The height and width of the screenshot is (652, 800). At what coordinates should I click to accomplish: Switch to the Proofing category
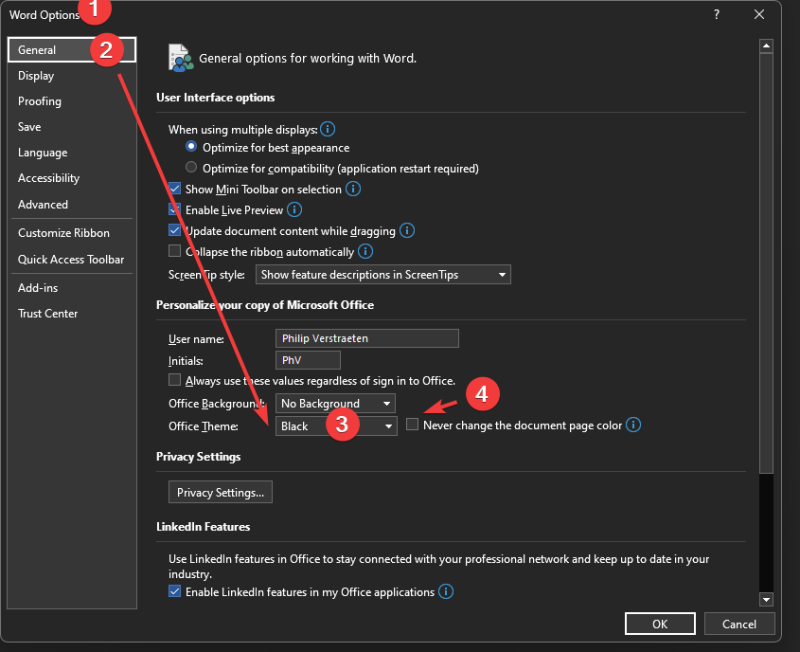[40, 101]
